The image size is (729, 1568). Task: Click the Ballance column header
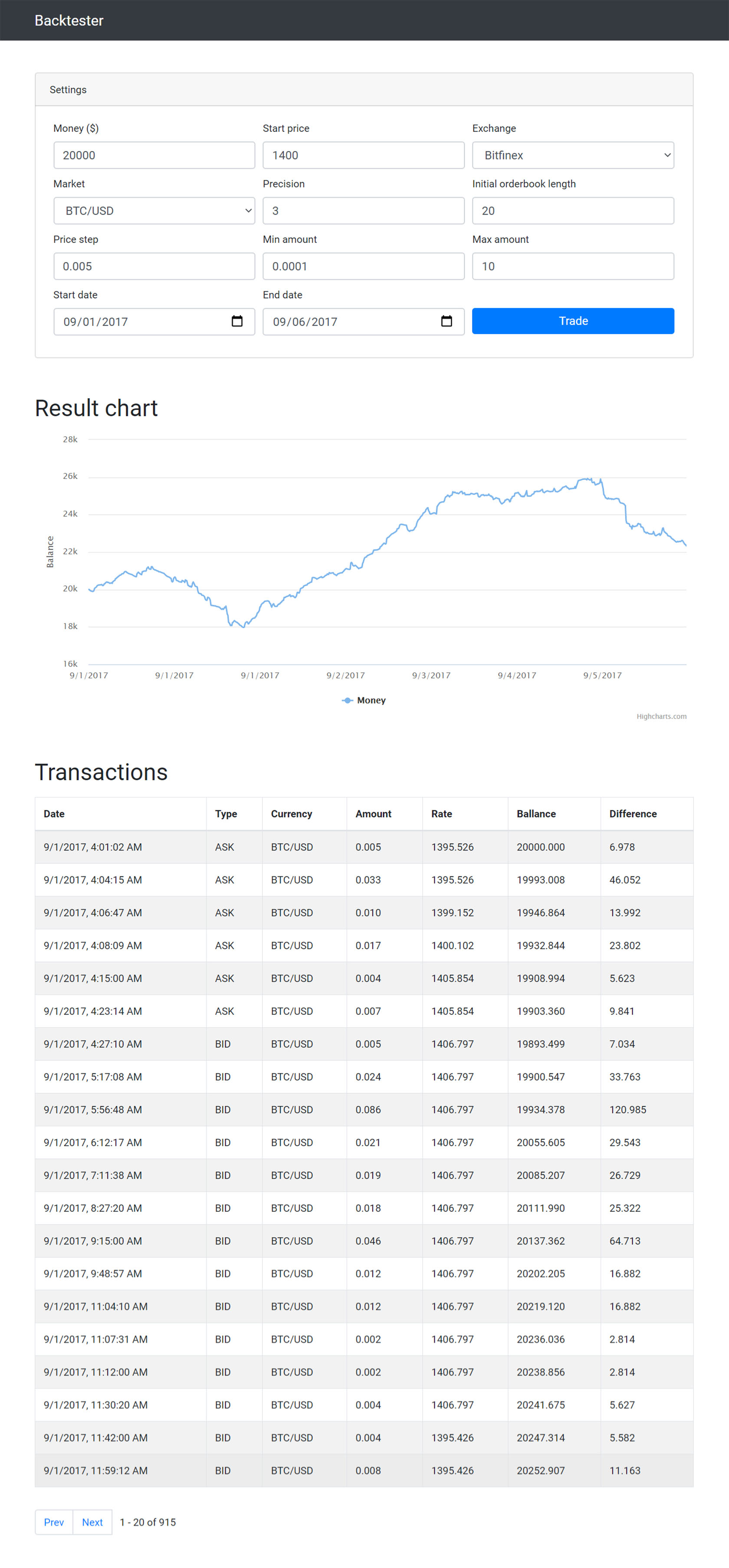point(536,814)
